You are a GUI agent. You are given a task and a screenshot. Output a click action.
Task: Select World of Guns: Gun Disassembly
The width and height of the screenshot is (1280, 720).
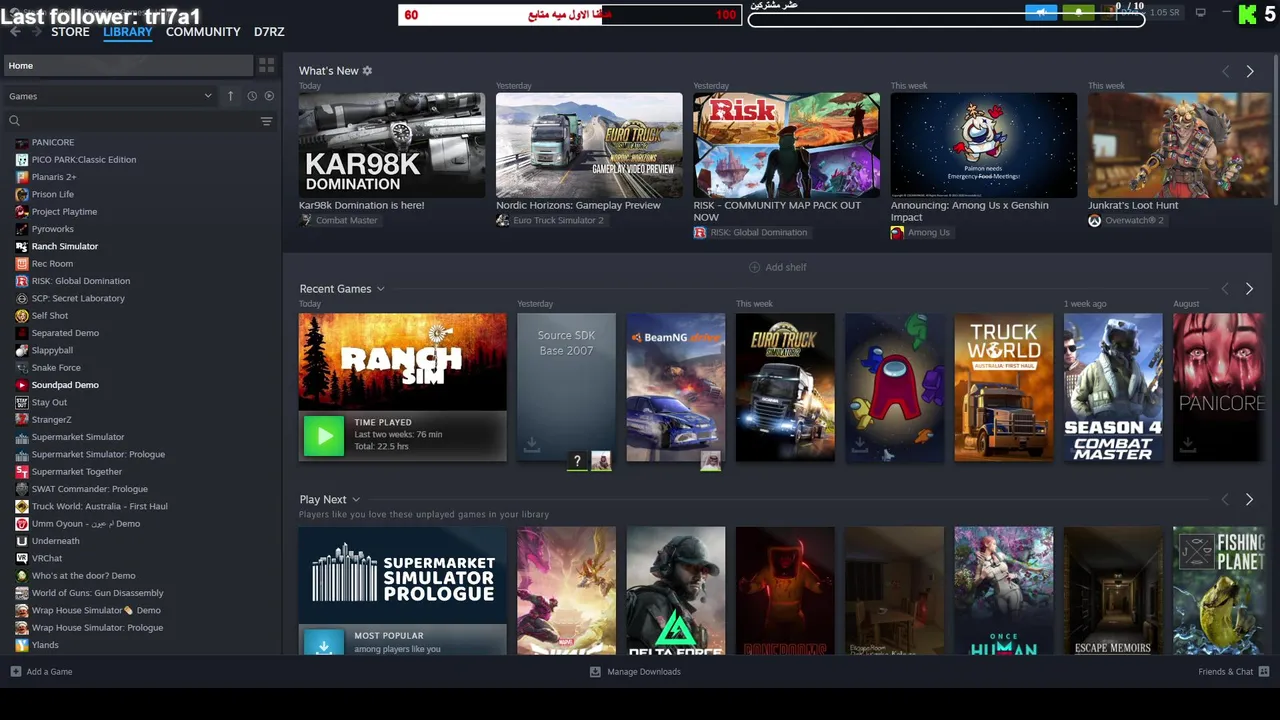(x=97, y=593)
